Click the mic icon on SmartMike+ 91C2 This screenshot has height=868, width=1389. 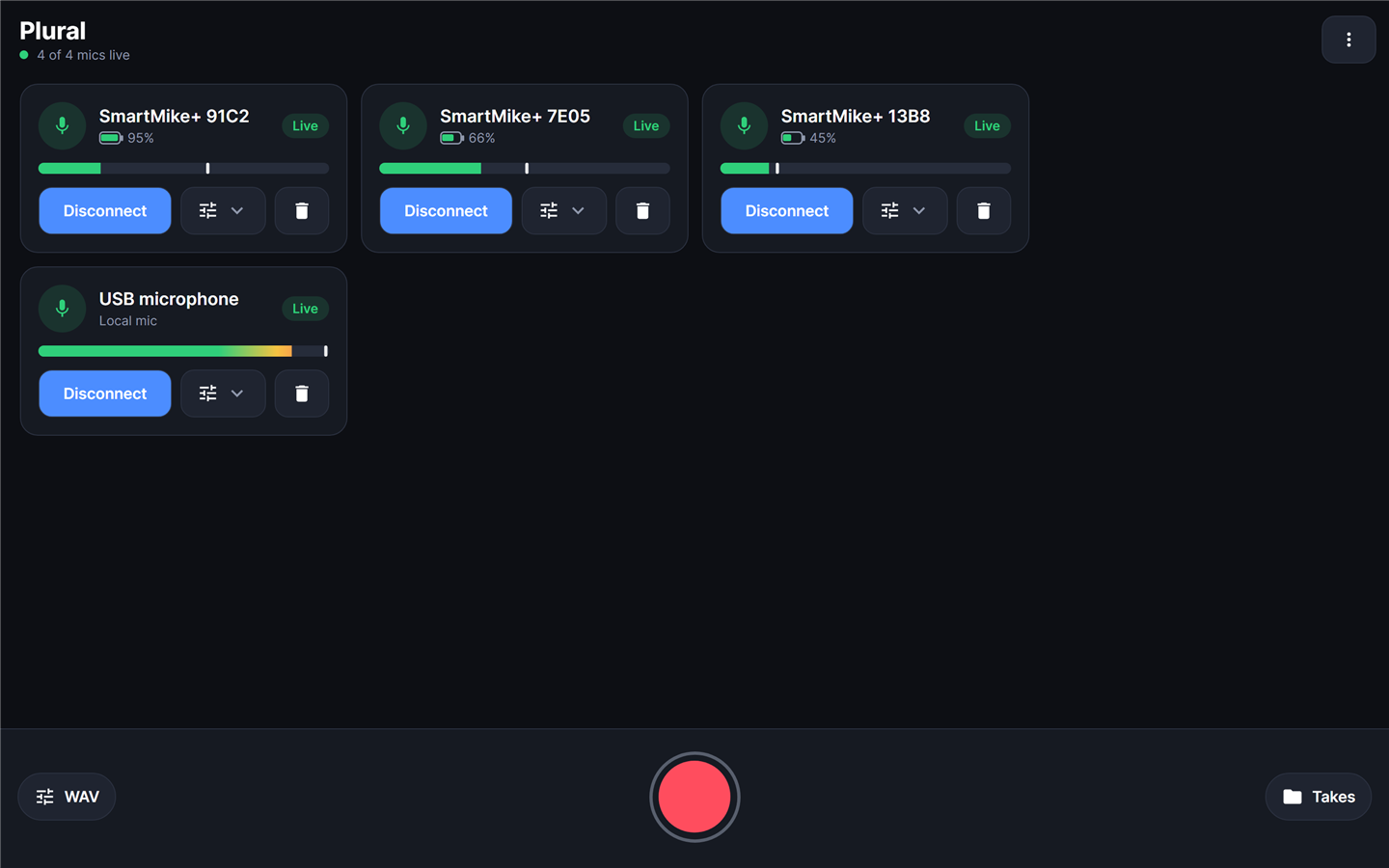click(x=62, y=125)
